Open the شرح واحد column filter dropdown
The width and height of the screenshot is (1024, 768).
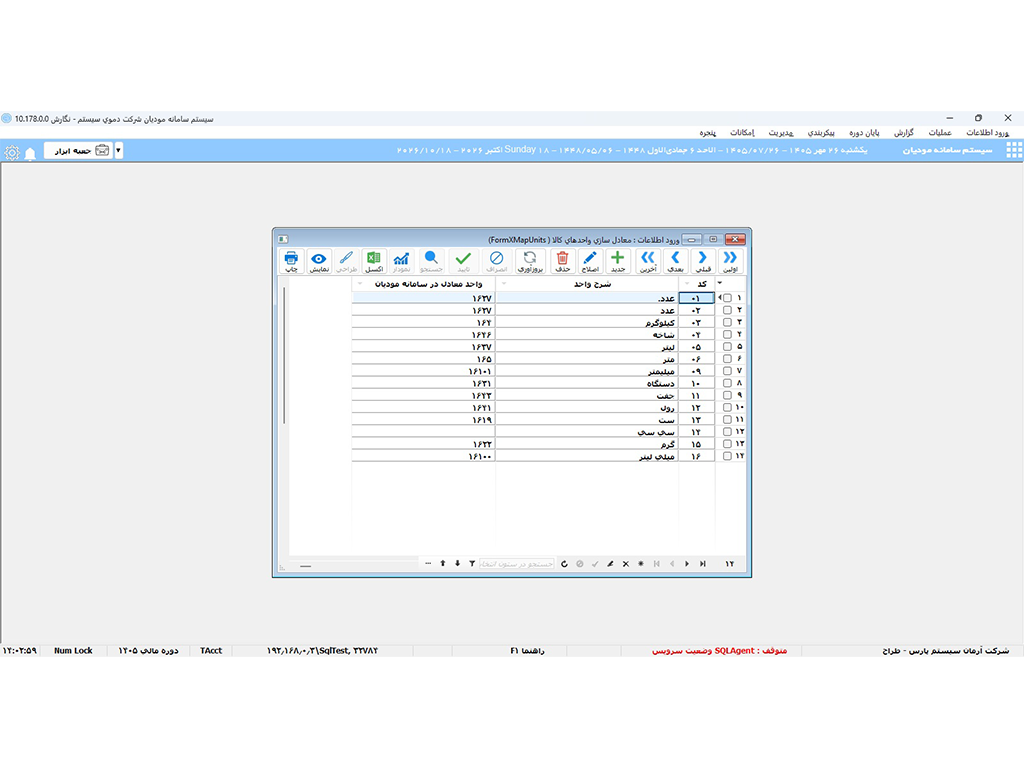(503, 284)
